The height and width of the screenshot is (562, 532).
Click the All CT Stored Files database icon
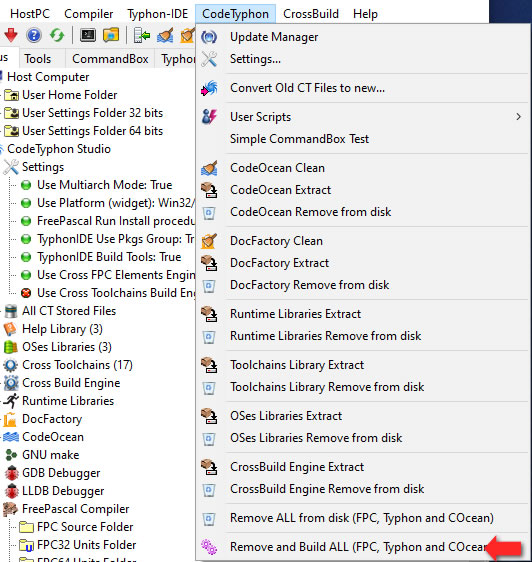[11, 311]
